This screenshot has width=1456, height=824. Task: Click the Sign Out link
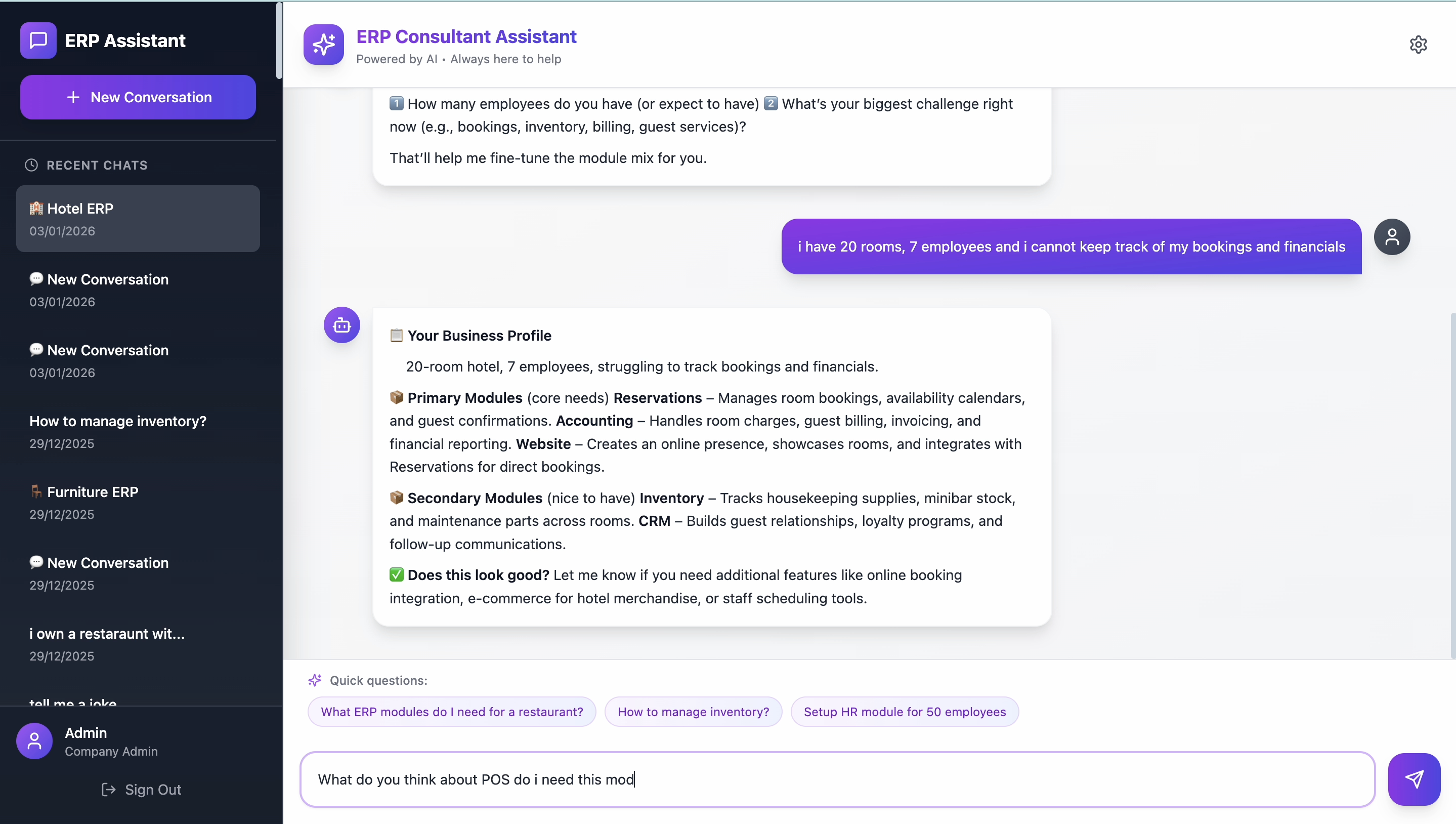(153, 790)
